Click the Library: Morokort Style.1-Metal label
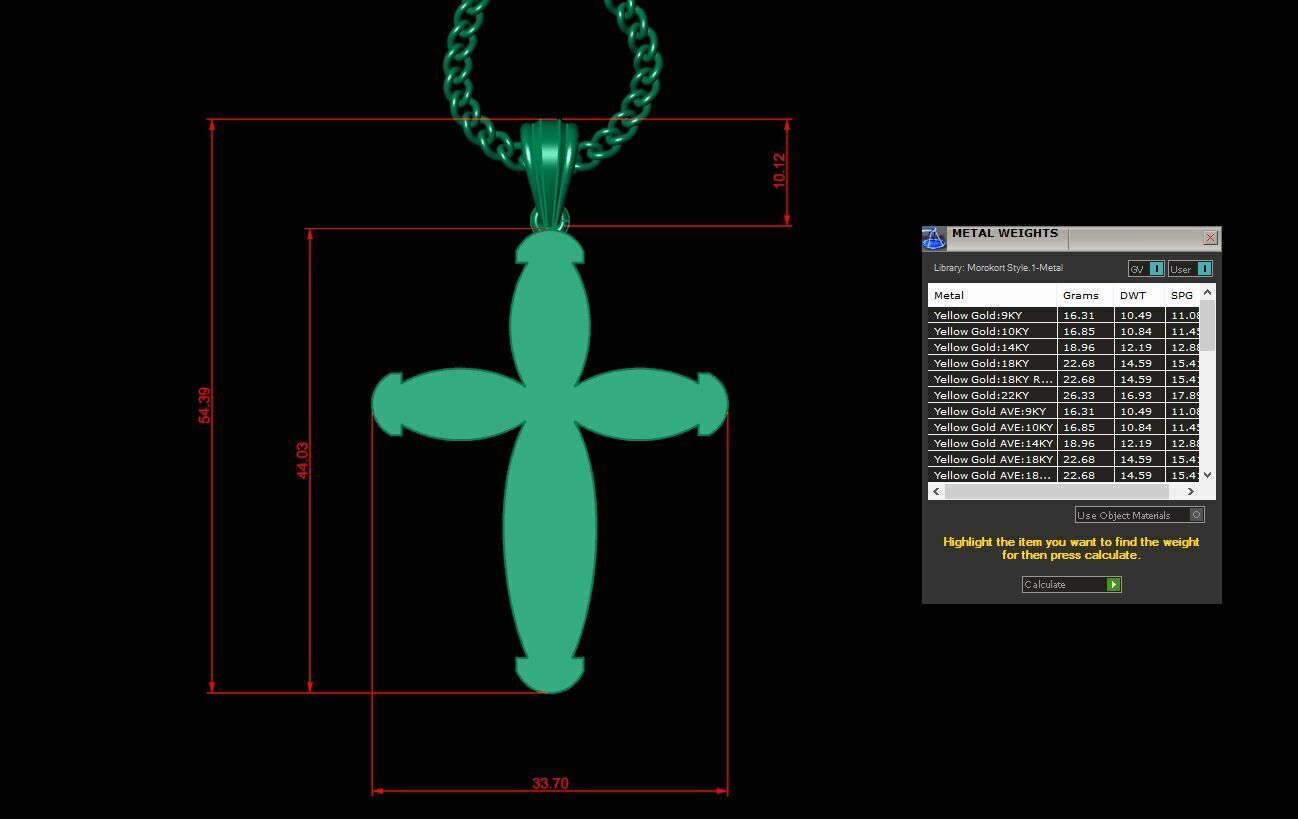This screenshot has height=819, width=1298. [998, 268]
